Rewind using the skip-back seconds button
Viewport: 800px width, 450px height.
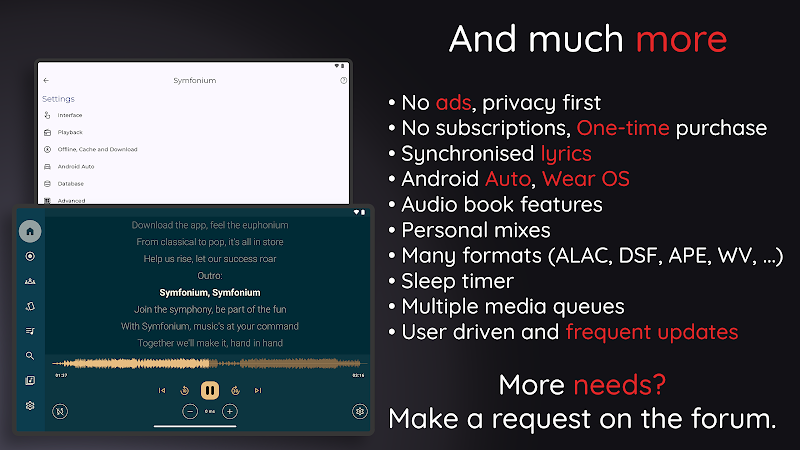pyautogui.click(x=185, y=390)
